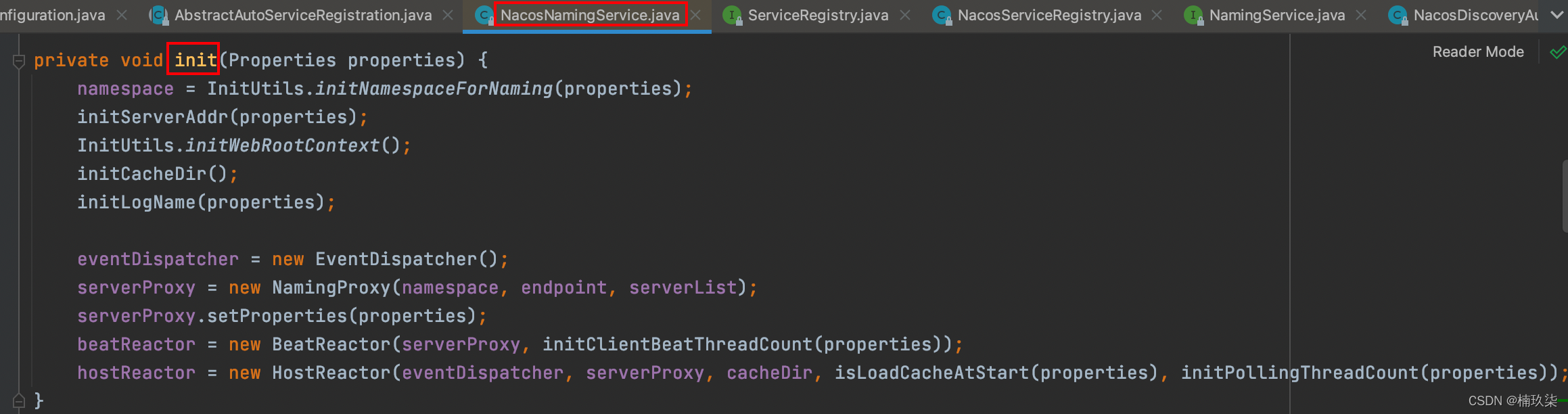Click the closing brace fold marker
This screenshot has width=1568, height=414.
pos(19,400)
